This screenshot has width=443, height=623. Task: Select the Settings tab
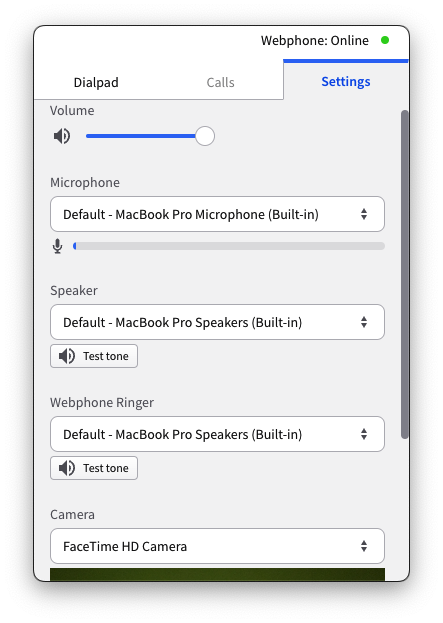point(346,81)
